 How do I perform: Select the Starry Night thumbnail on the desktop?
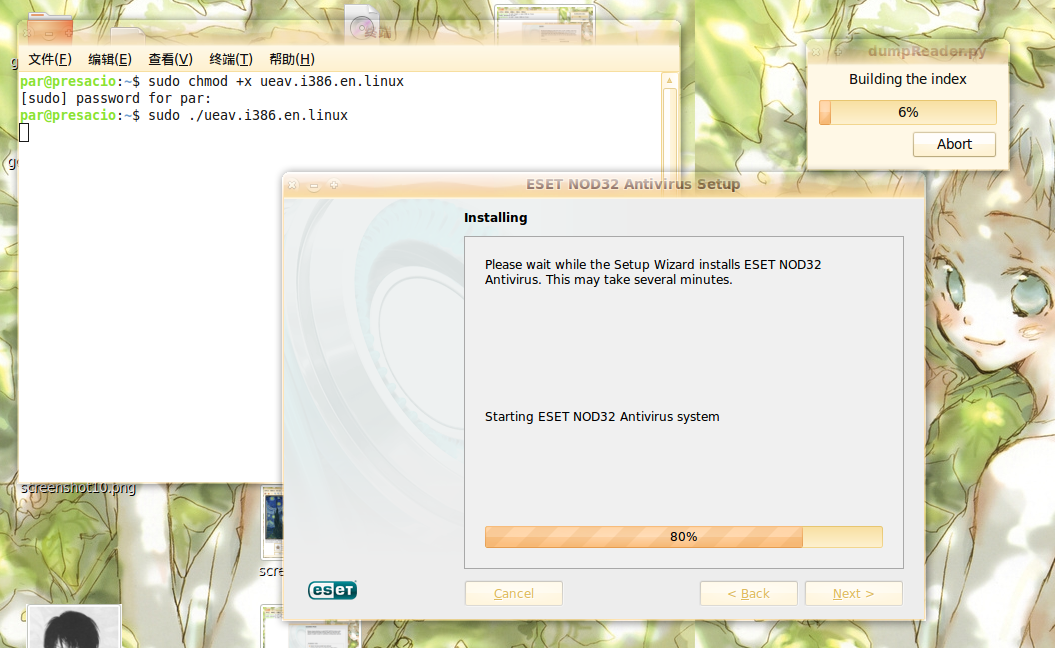tap(272, 522)
